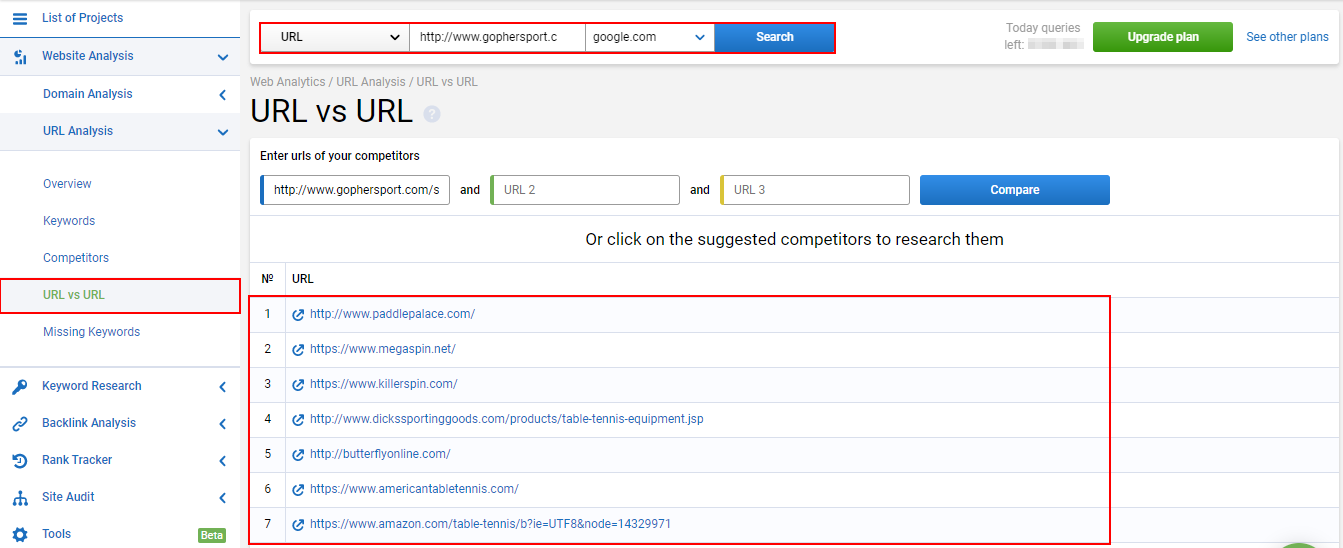Click the Site Audit hierarchy icon

pyautogui.click(x=20, y=497)
